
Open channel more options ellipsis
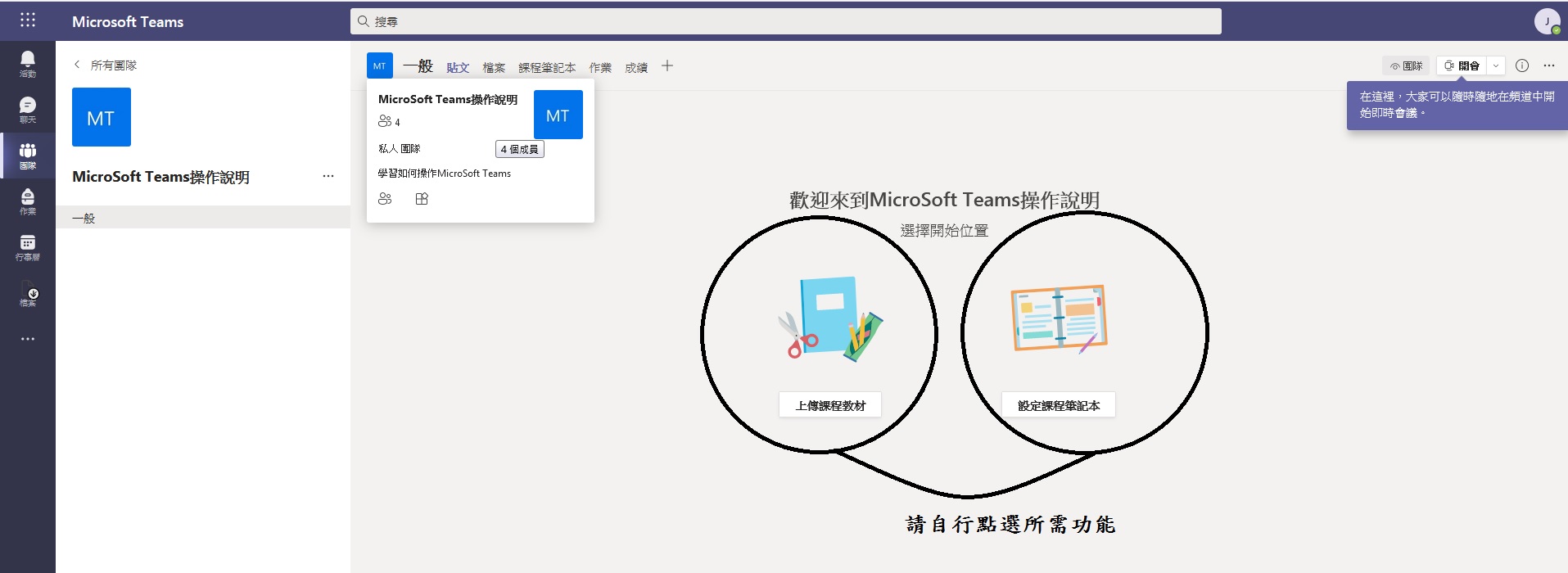1549,65
